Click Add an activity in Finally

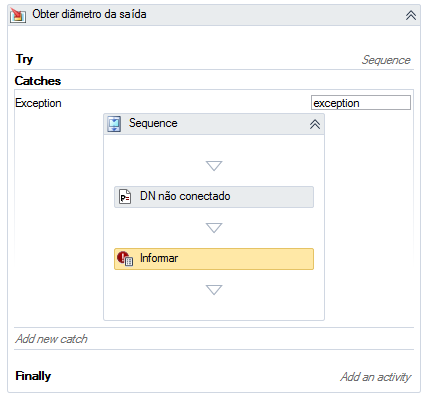click(x=375, y=377)
